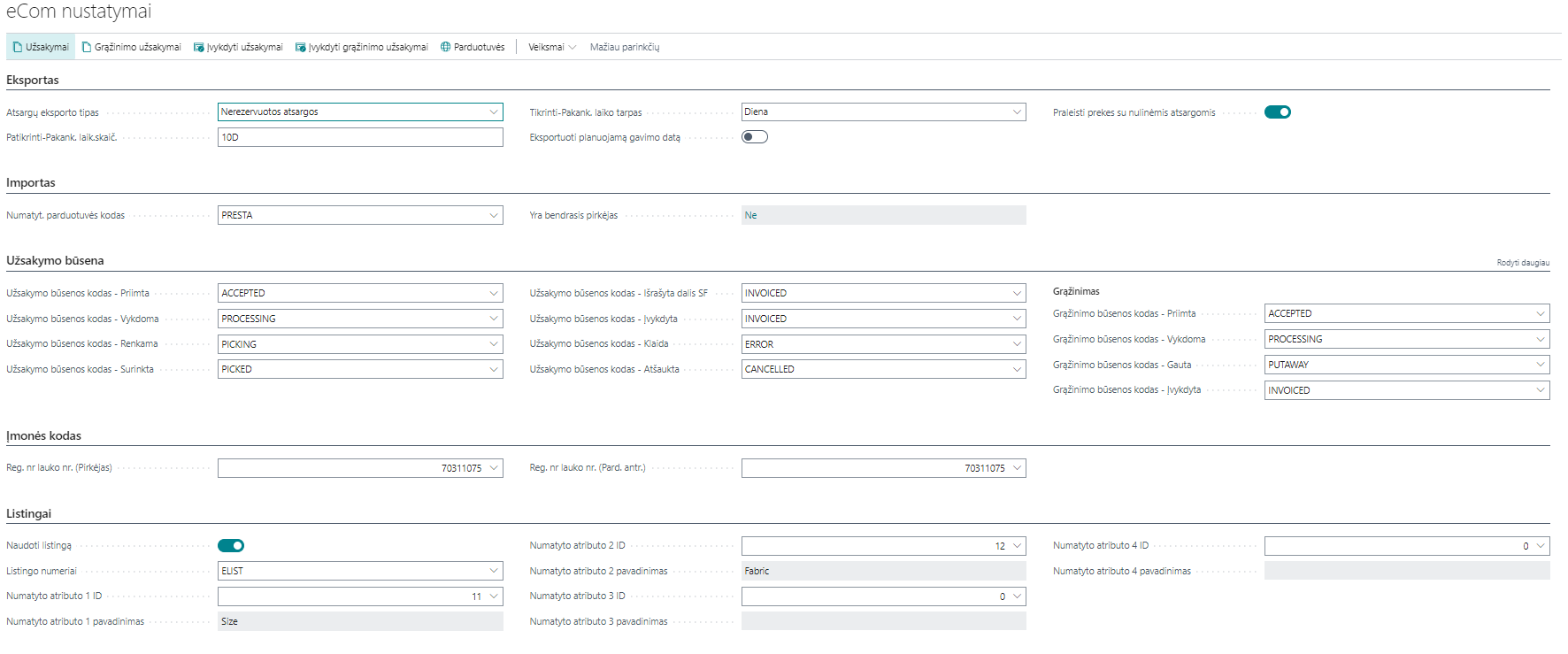
Task: Open Užsakymo būsenos kodas - Surinkta dropdown
Action: tap(493, 369)
